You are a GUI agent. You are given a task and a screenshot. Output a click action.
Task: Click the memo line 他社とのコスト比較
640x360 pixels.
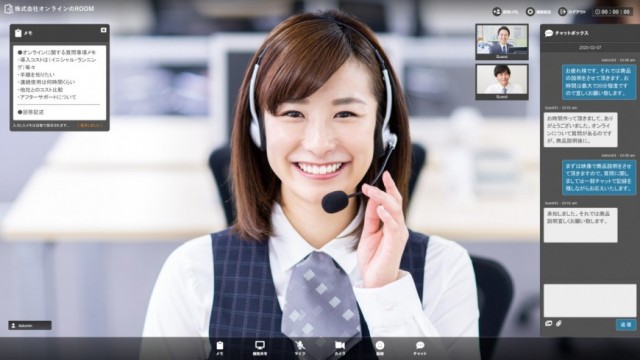[40, 90]
